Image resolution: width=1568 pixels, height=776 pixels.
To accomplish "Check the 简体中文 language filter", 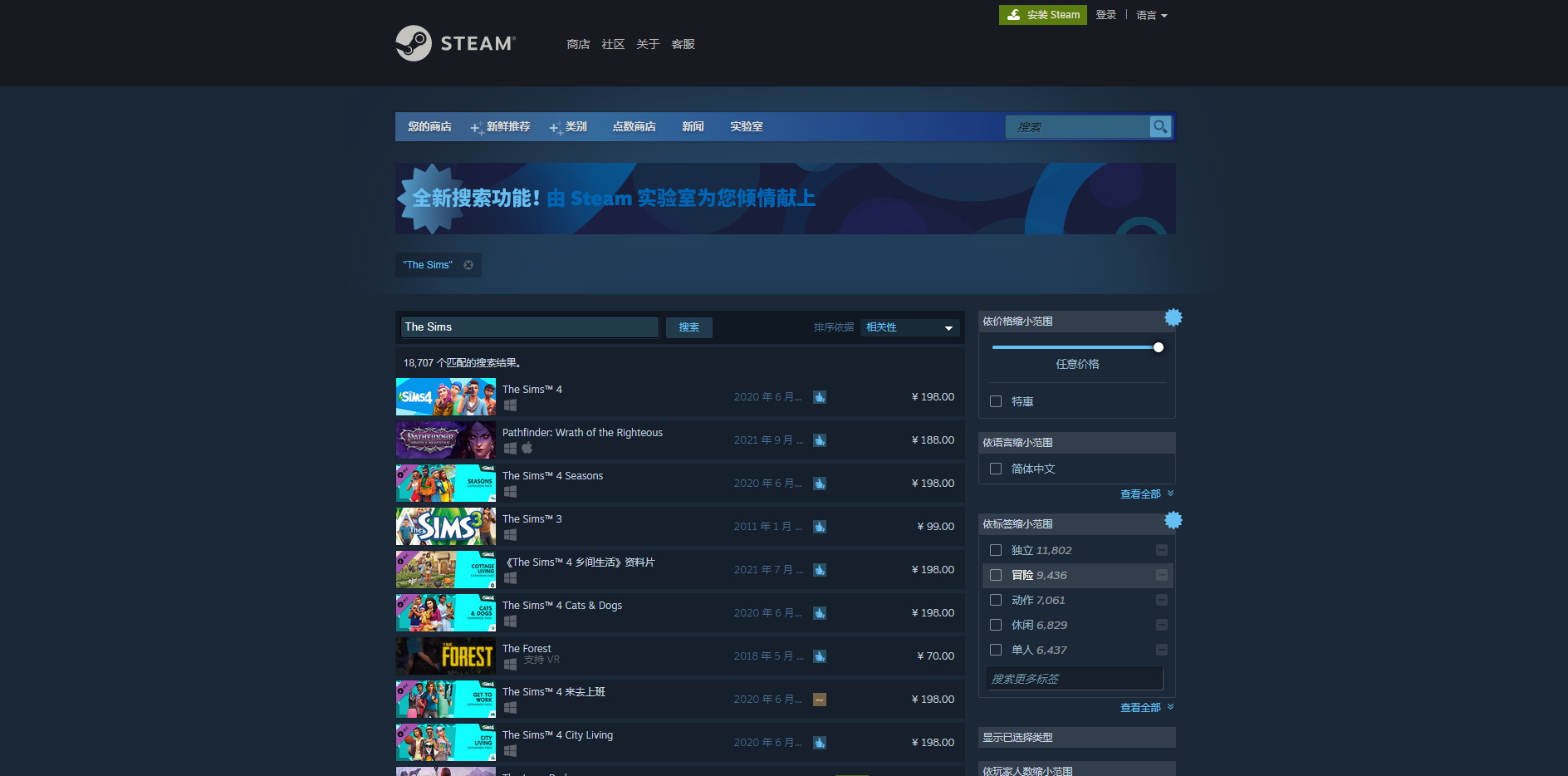I will point(996,469).
